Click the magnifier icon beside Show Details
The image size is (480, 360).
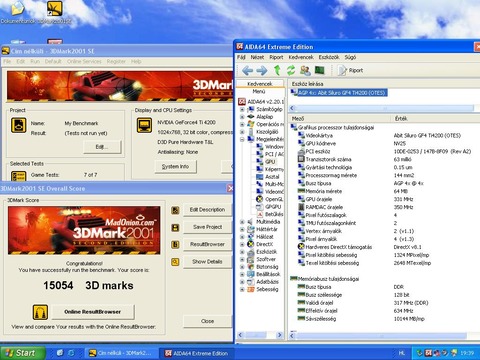click(x=175, y=262)
